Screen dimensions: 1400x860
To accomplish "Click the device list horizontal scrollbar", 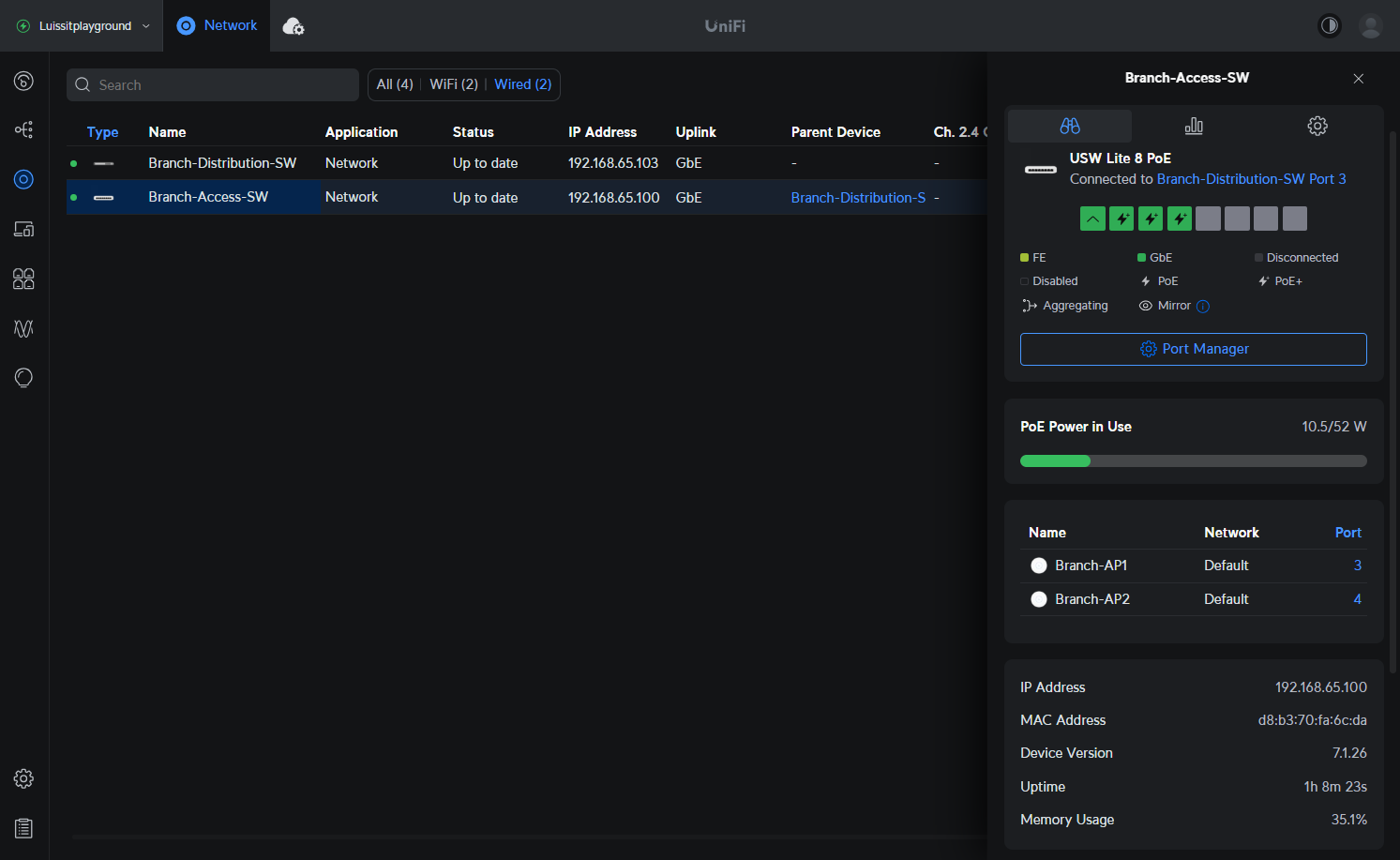I will [x=530, y=836].
